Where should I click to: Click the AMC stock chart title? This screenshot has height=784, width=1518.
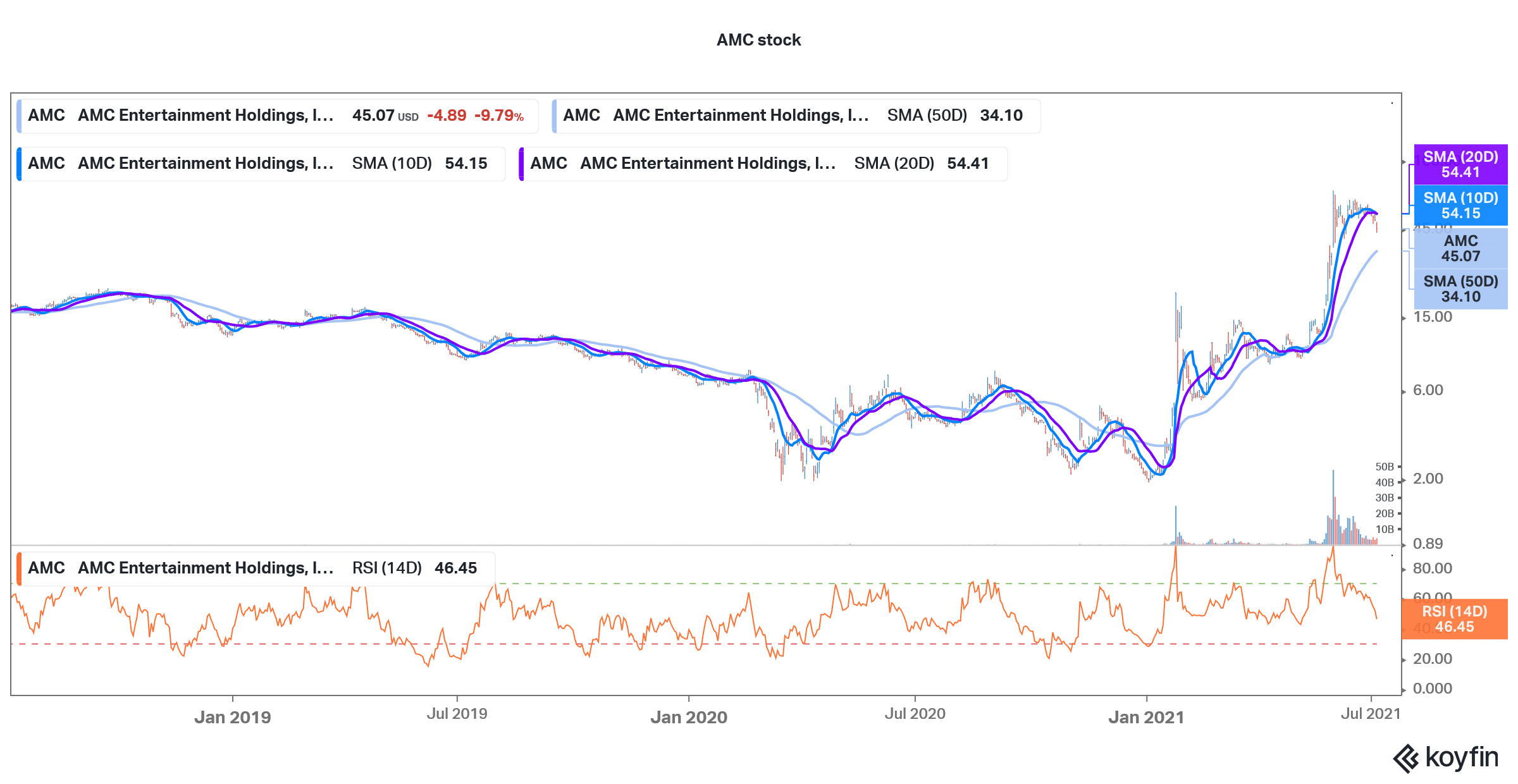pos(758,40)
